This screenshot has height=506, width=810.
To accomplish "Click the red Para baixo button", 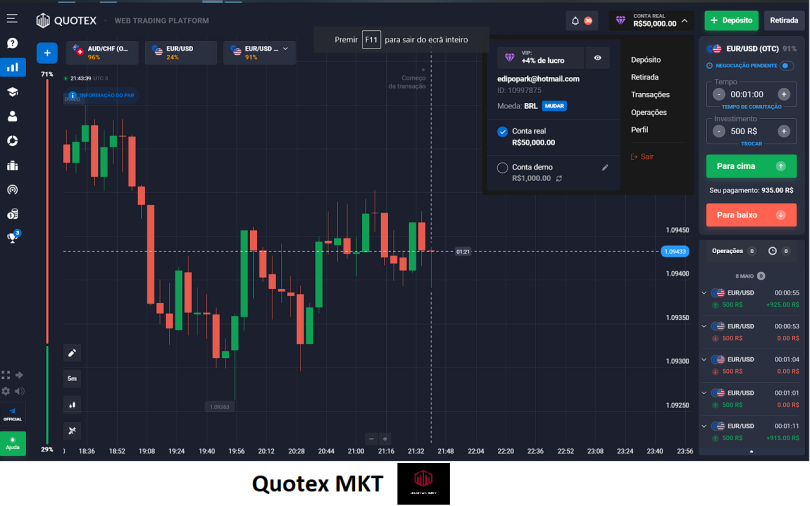I will coord(750,215).
